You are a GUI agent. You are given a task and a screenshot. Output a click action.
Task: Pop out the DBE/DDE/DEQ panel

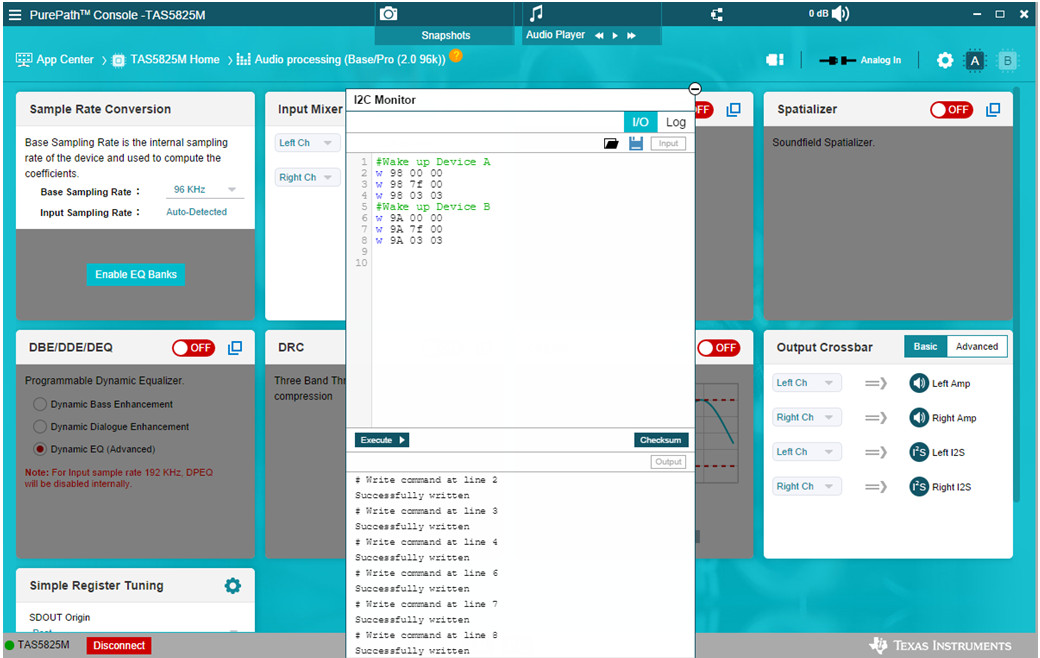(x=235, y=348)
